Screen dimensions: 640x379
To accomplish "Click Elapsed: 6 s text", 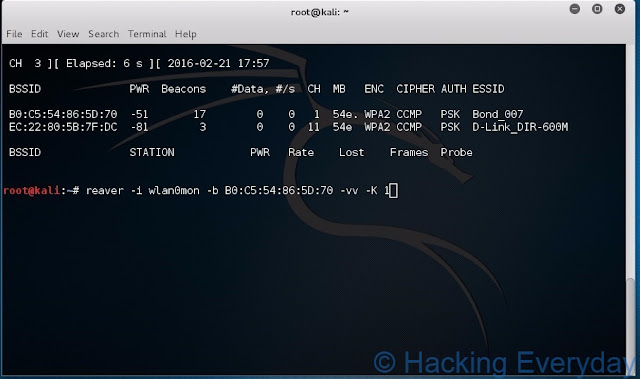I will coord(104,64).
